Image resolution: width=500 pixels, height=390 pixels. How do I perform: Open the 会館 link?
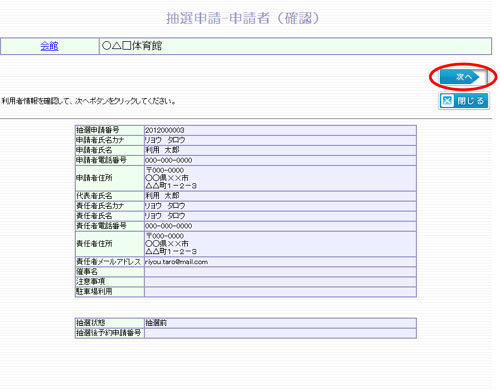(49, 46)
